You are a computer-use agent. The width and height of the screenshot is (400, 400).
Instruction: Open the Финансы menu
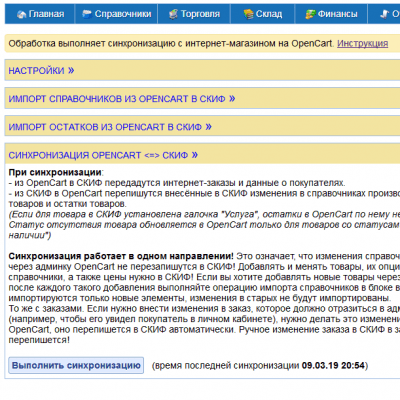click(331, 14)
